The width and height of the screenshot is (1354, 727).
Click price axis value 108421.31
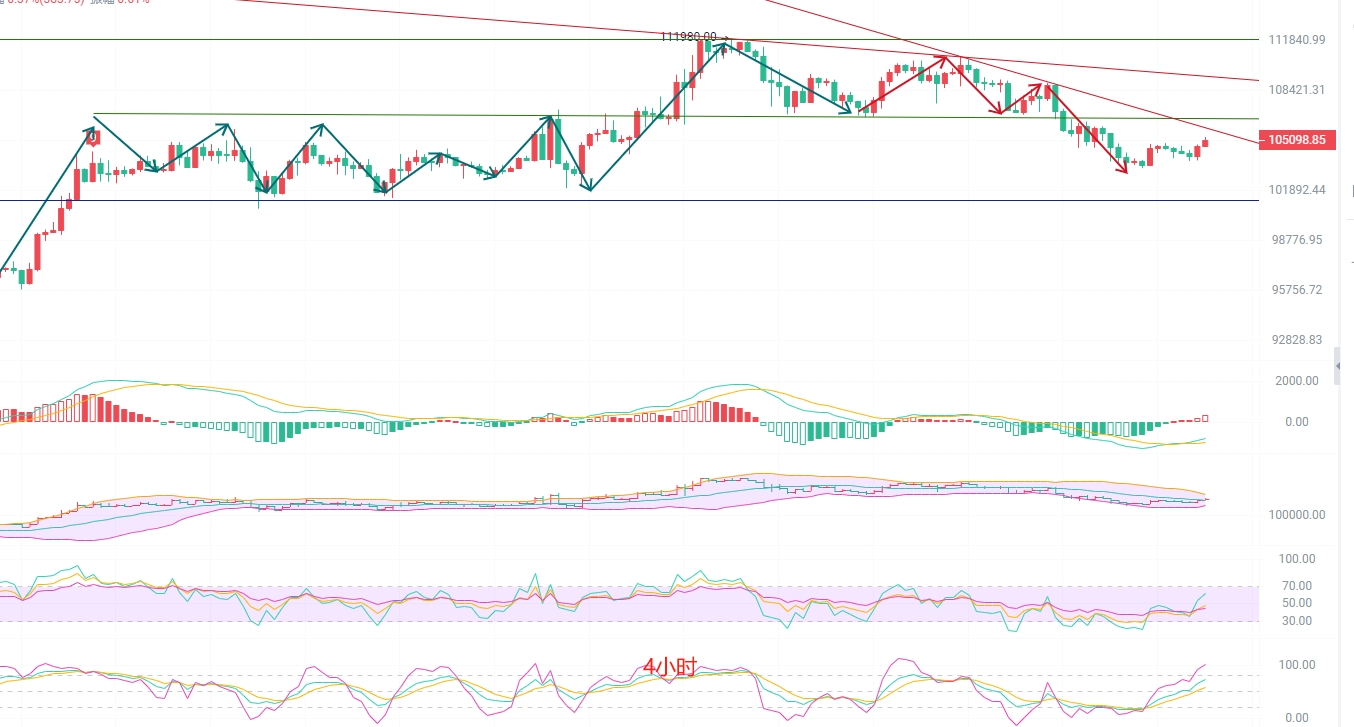[x=1297, y=89]
